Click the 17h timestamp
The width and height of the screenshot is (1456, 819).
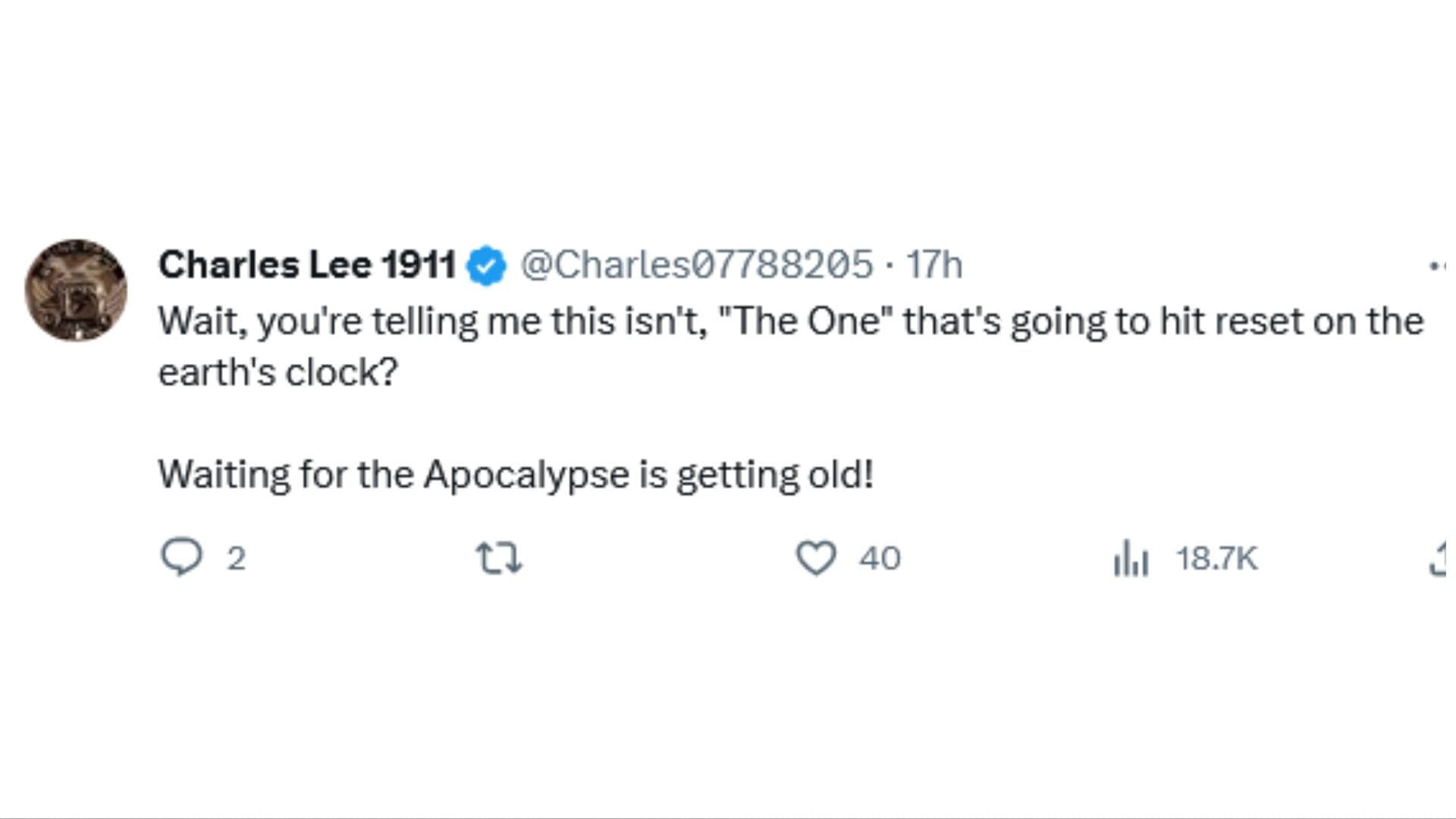[x=934, y=265]
